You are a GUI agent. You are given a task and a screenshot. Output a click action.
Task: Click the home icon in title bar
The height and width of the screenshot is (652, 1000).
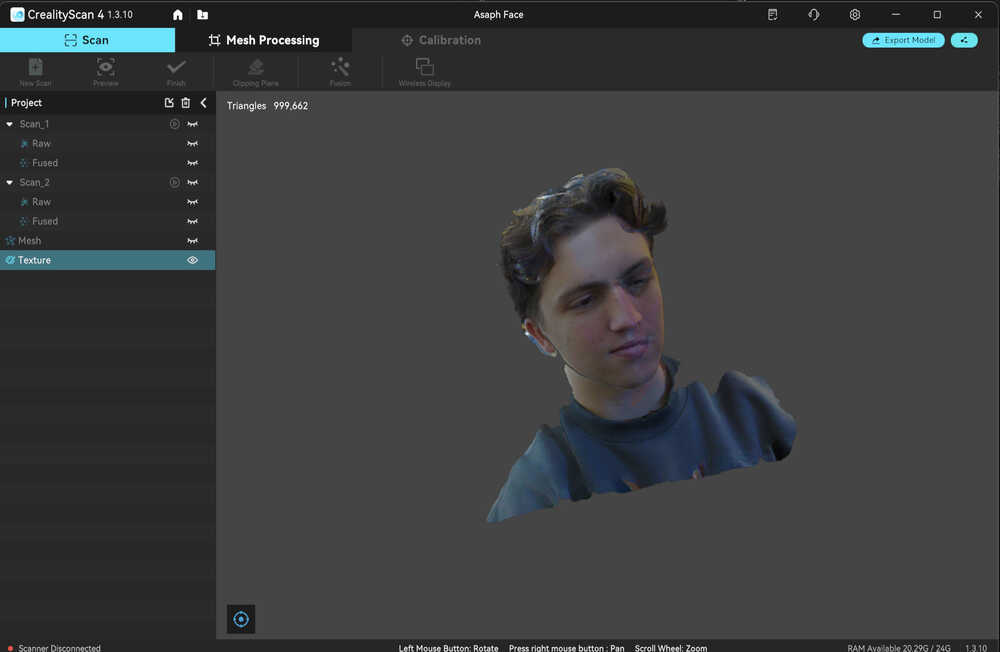(178, 15)
